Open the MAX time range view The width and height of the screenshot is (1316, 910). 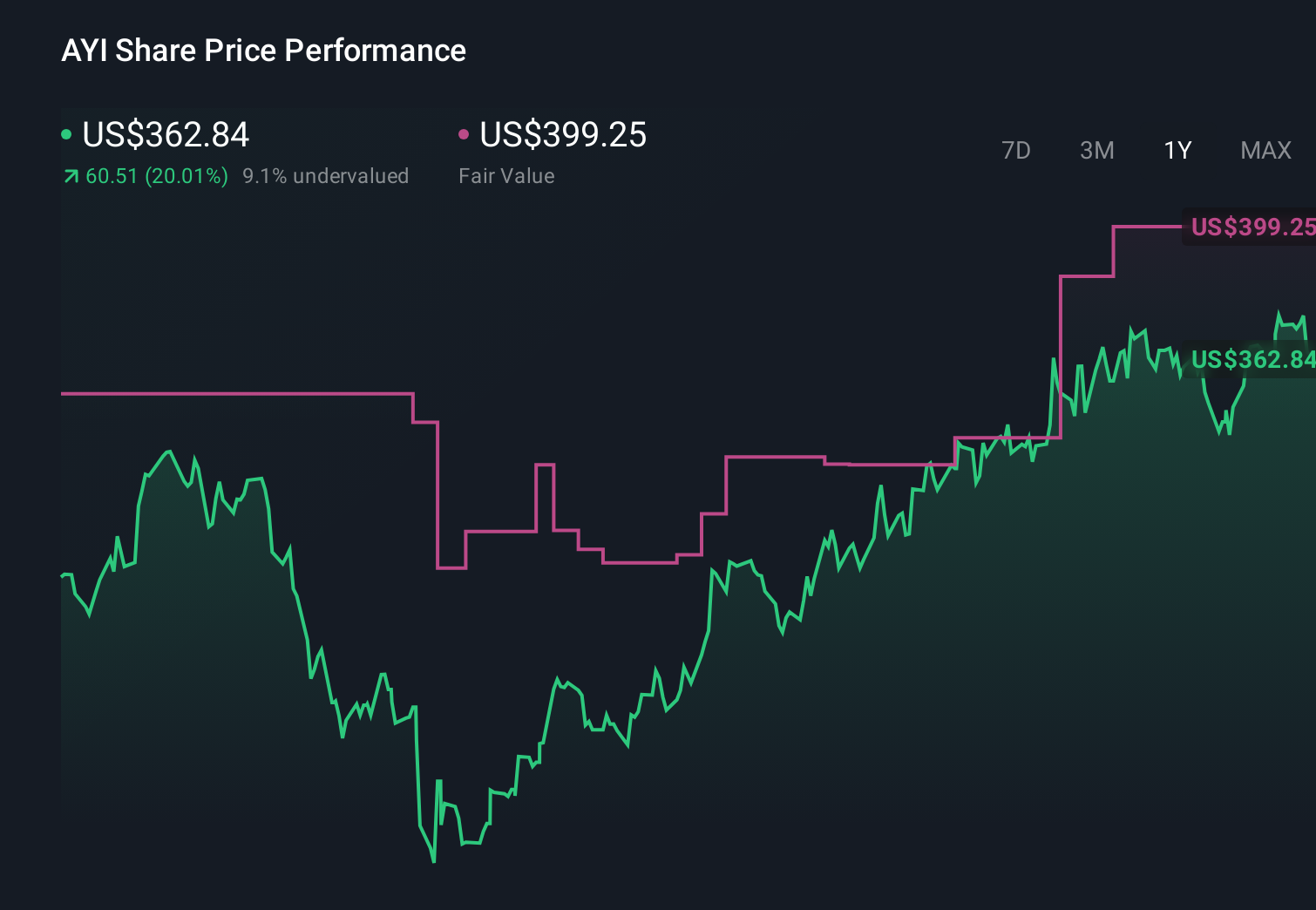tap(1265, 150)
